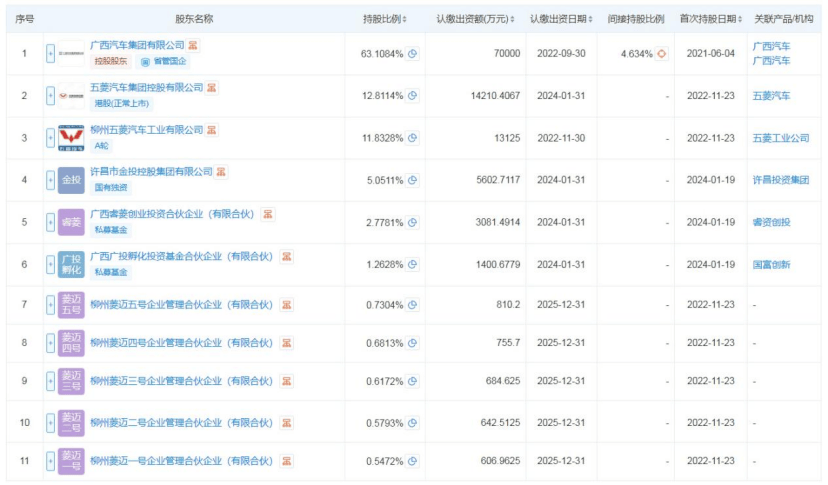The width and height of the screenshot is (828, 485).
Task: Click pie chart icon next to 63.1084%
Action: pos(413,54)
